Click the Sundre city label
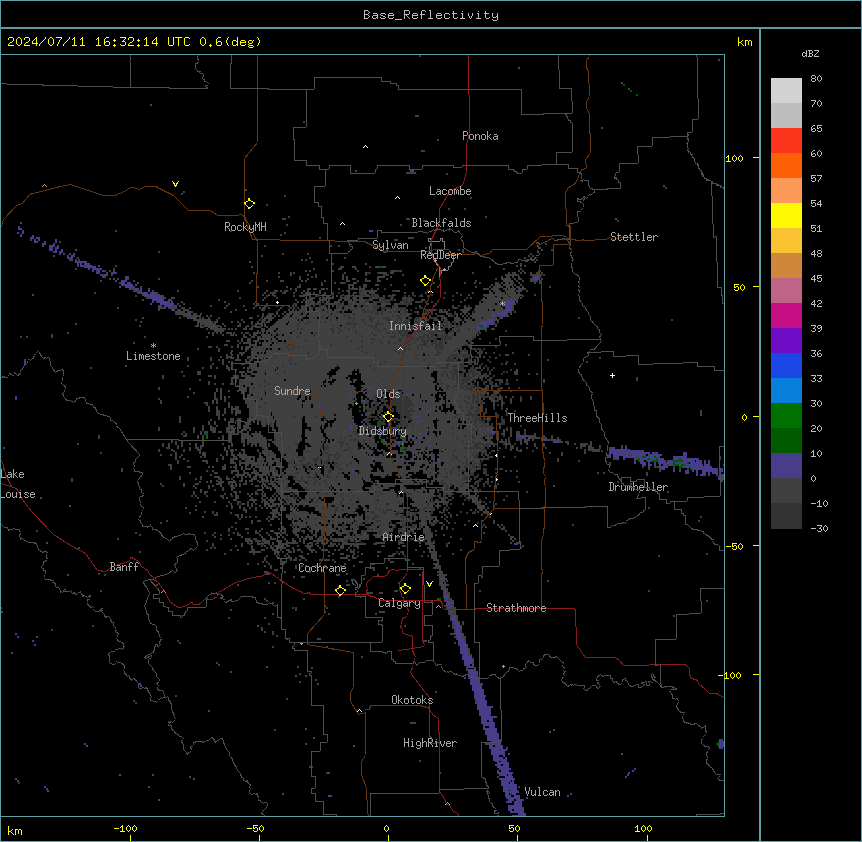The height and width of the screenshot is (842, 862). tap(292, 391)
